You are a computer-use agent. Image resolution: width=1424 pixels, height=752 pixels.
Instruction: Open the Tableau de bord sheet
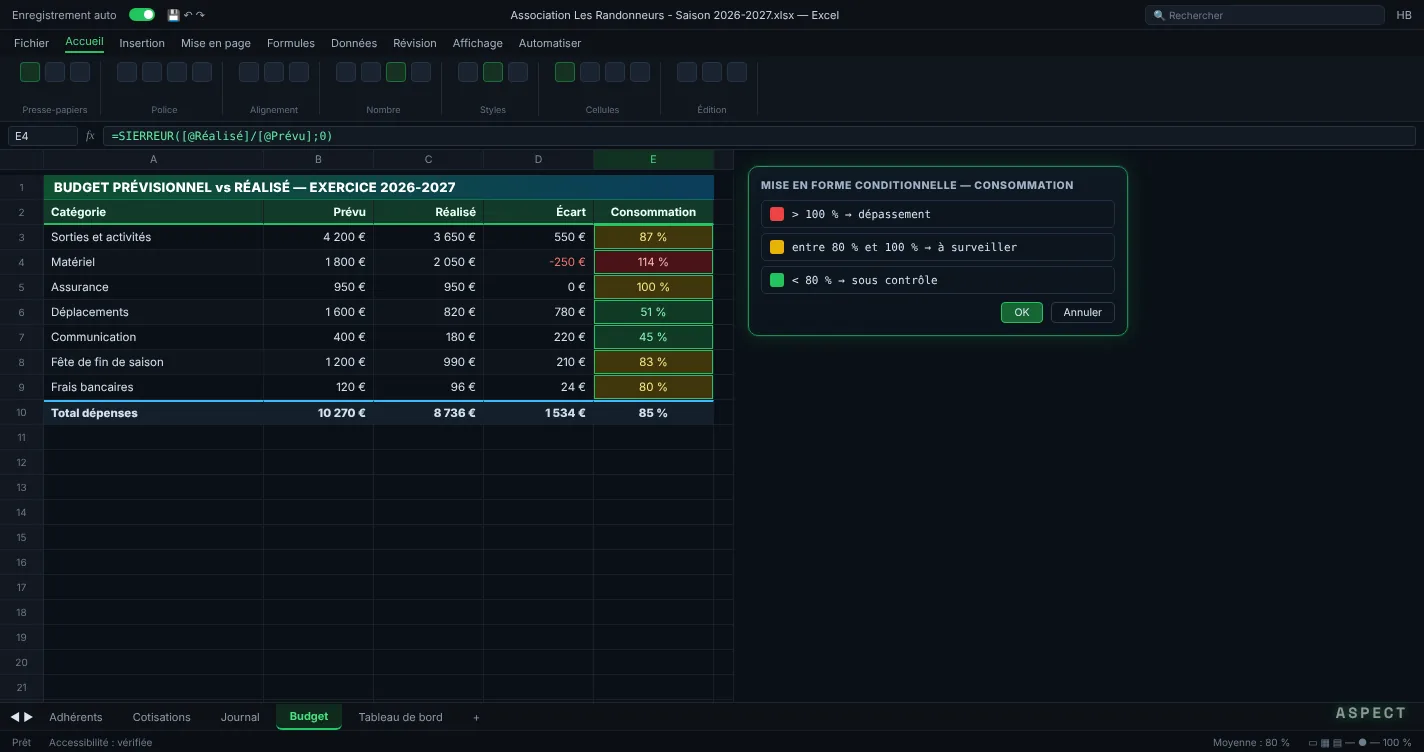point(400,717)
